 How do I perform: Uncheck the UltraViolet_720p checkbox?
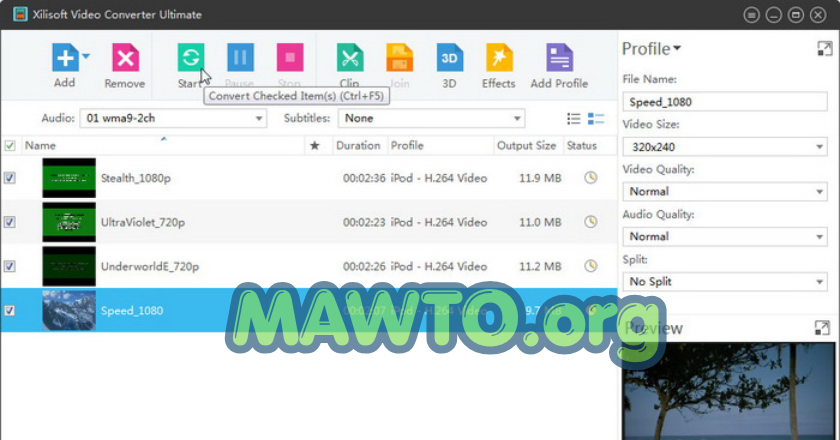10,222
